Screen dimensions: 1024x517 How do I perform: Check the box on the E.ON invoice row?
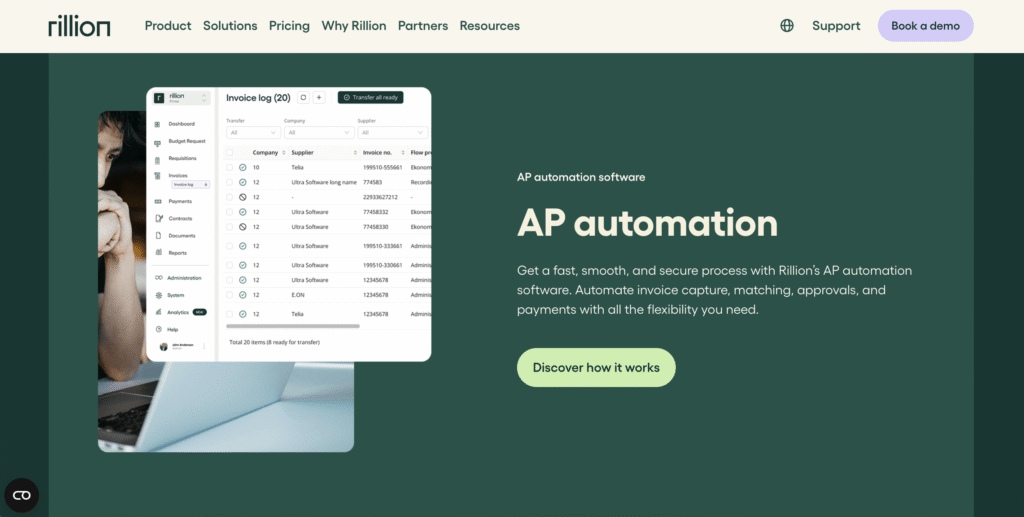coord(229,295)
